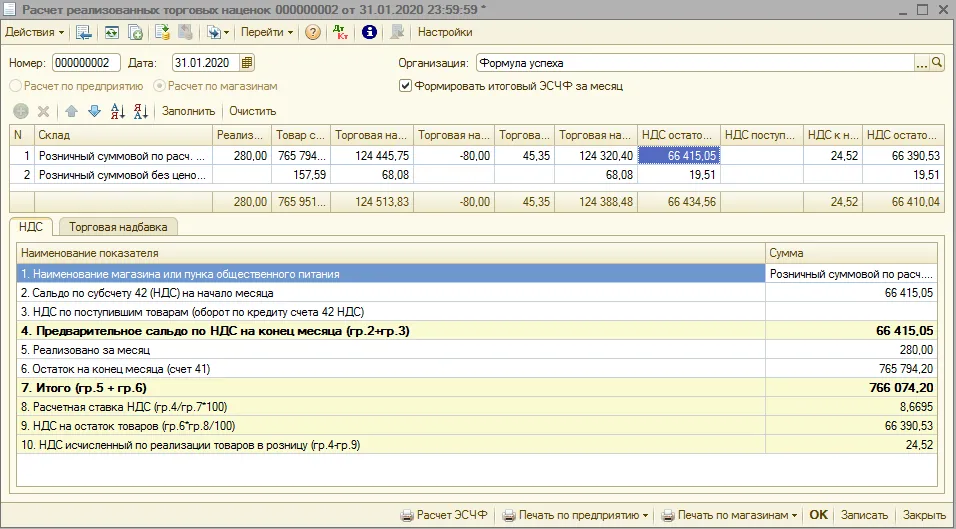This screenshot has width=956, height=529.
Task: Click the add row icon
Action: click(21, 111)
